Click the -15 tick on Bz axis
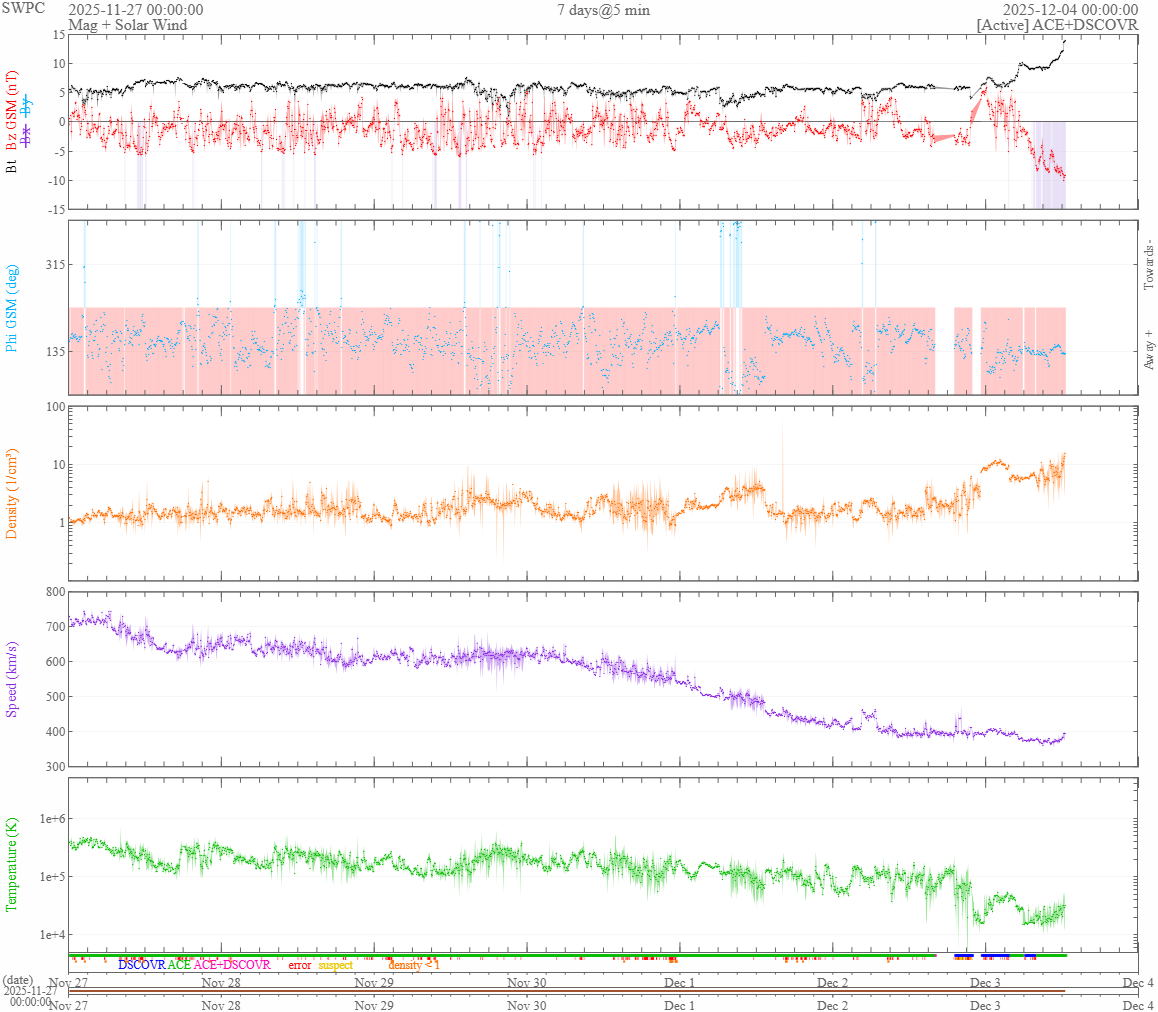1158x1012 pixels. click(x=57, y=209)
